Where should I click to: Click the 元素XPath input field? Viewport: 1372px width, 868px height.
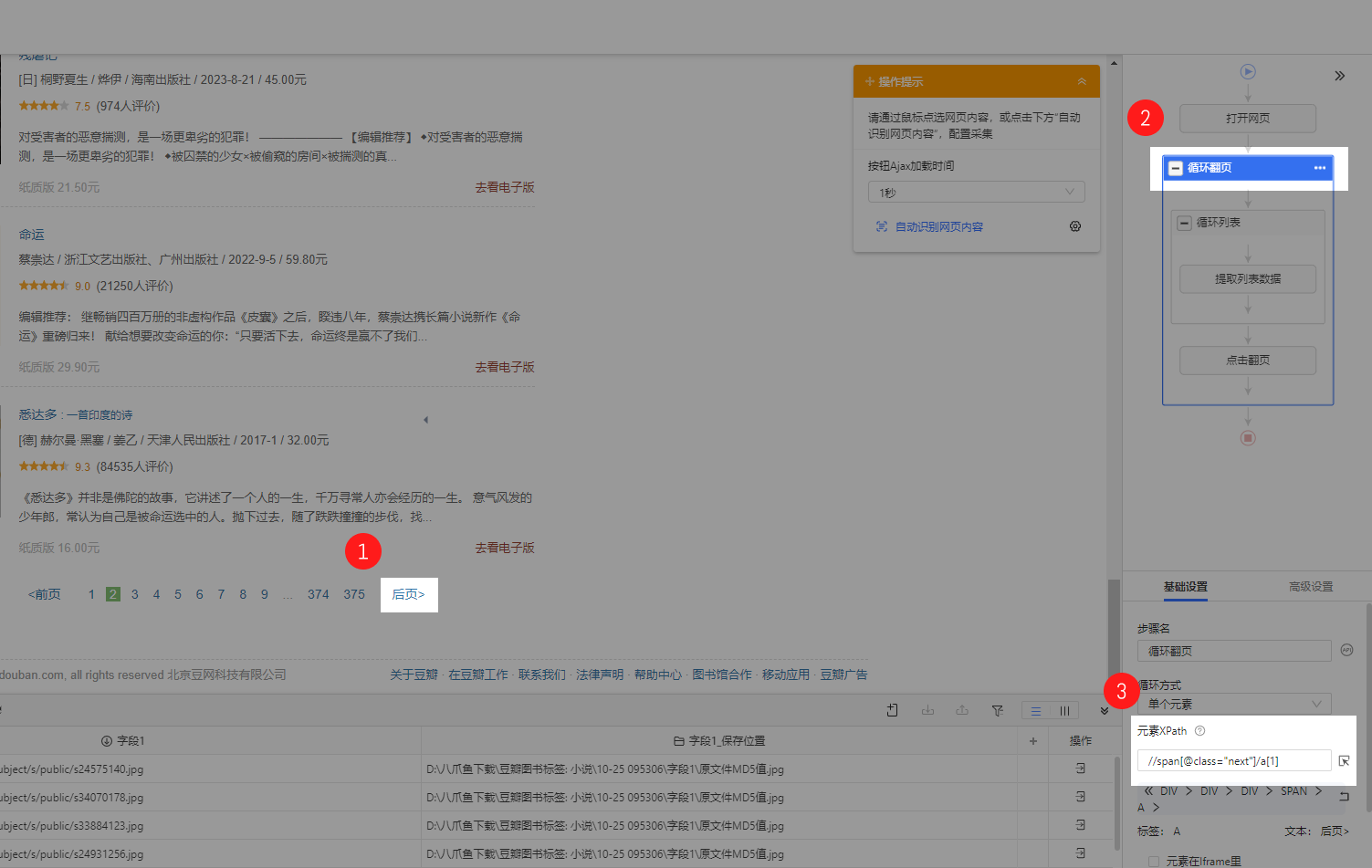[1234, 760]
